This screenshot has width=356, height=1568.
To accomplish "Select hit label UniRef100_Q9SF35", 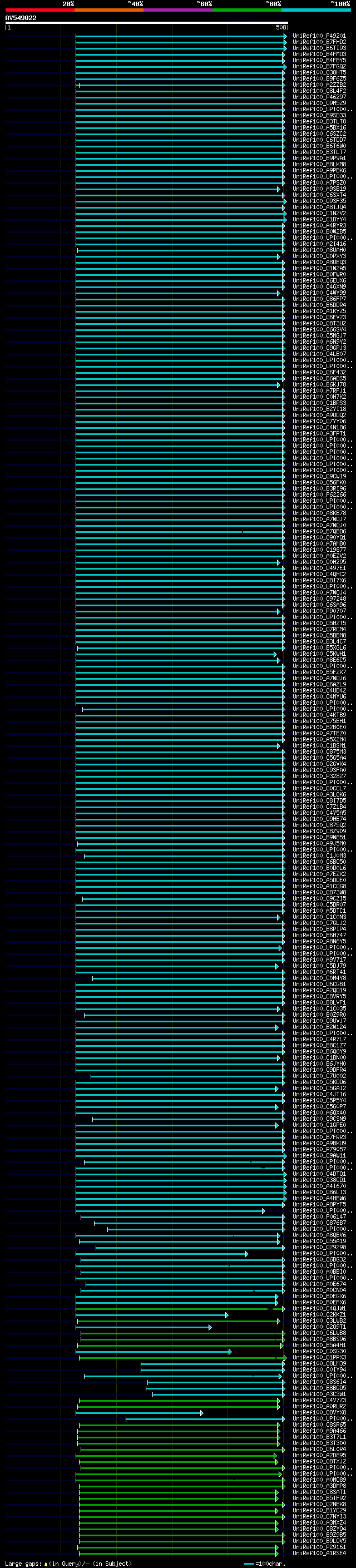I will pos(319,201).
